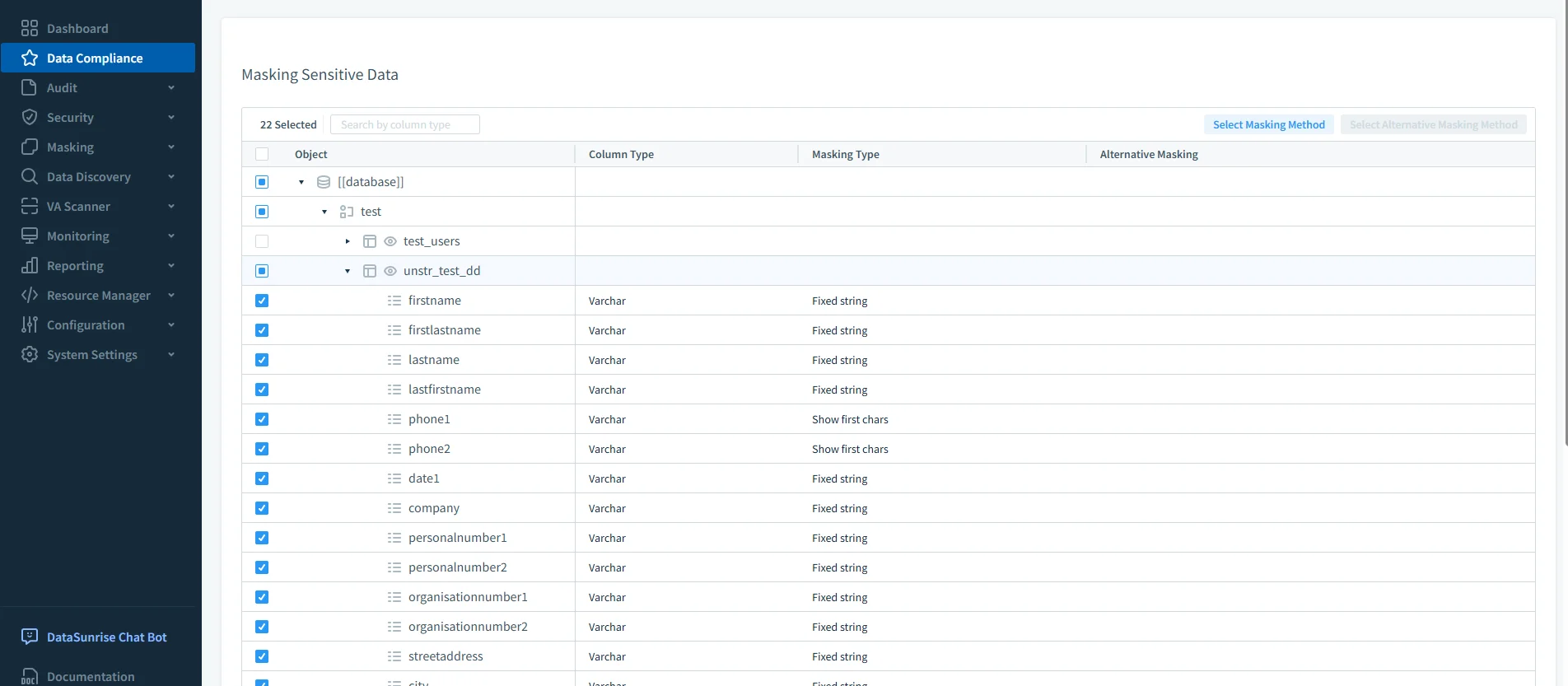
Task: Toggle the select-all header checkbox
Action: 262,154
